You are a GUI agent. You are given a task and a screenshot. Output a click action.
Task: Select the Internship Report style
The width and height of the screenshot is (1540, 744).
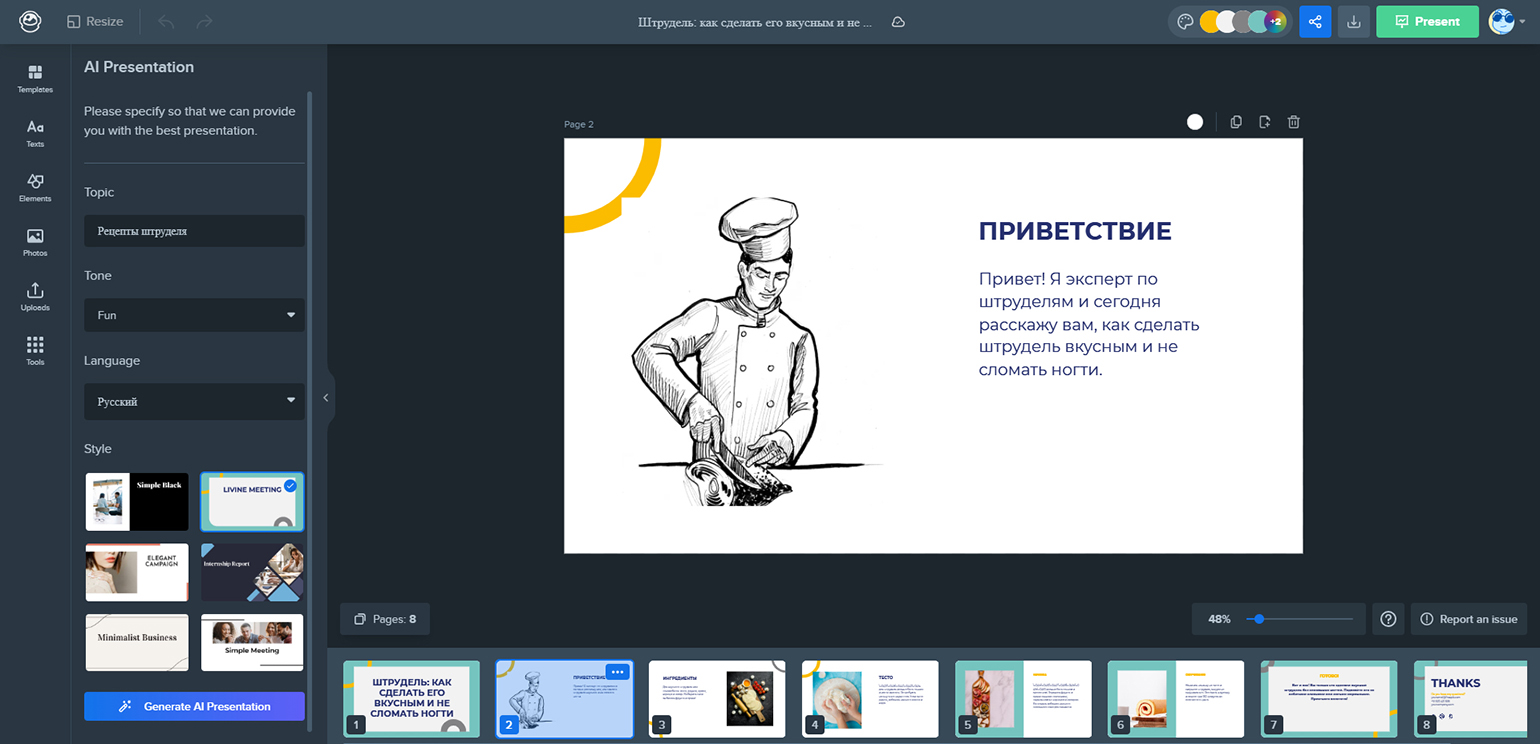point(252,572)
